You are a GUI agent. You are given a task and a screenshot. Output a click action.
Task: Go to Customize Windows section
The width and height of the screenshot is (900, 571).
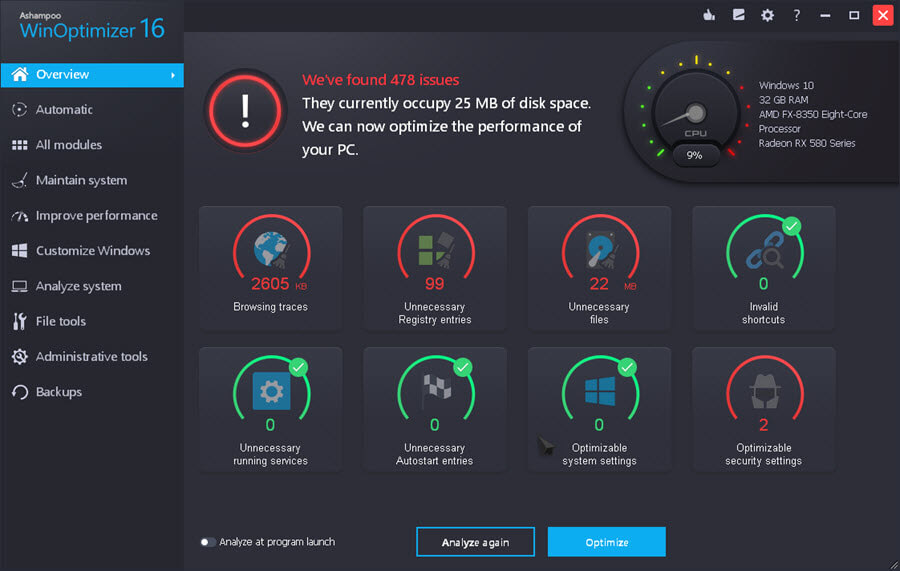pyautogui.click(x=93, y=251)
